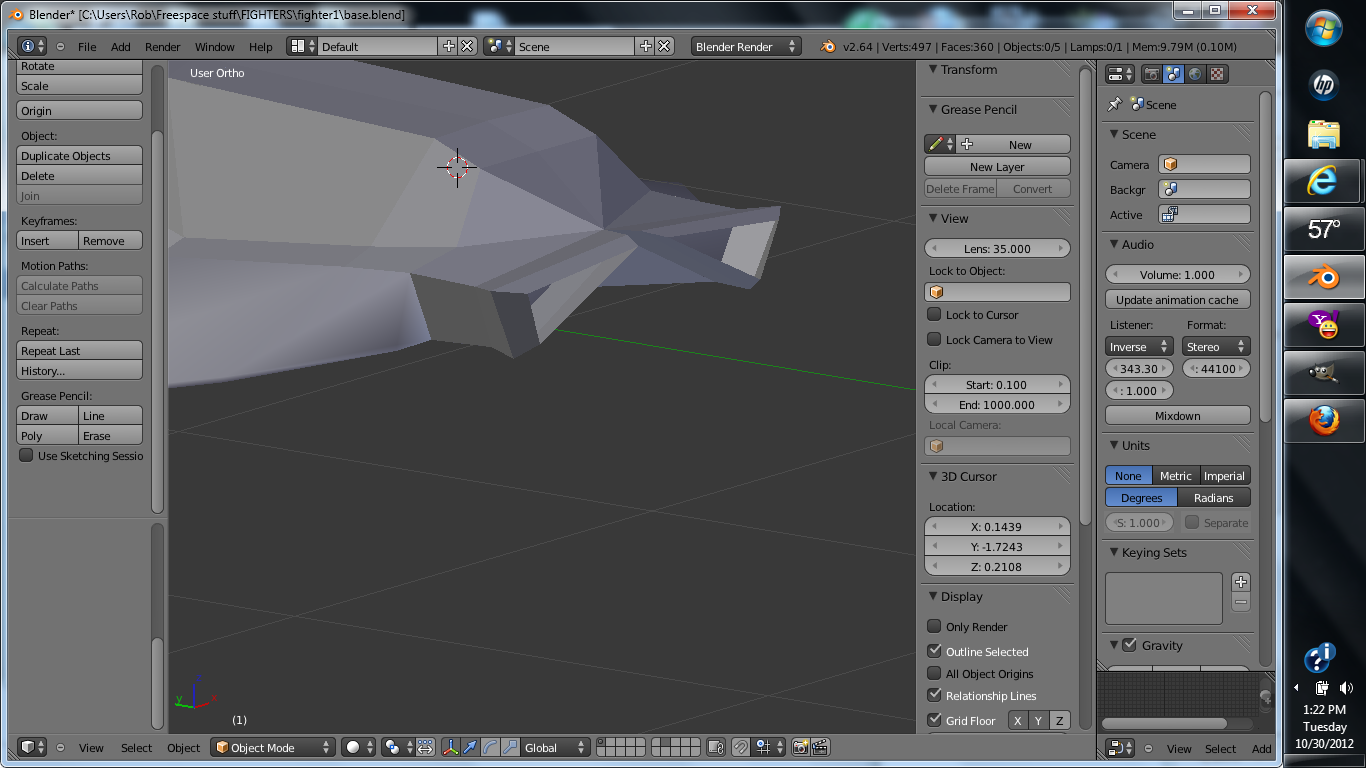
Task: Click the Repeat Last button
Action: click(x=80, y=350)
